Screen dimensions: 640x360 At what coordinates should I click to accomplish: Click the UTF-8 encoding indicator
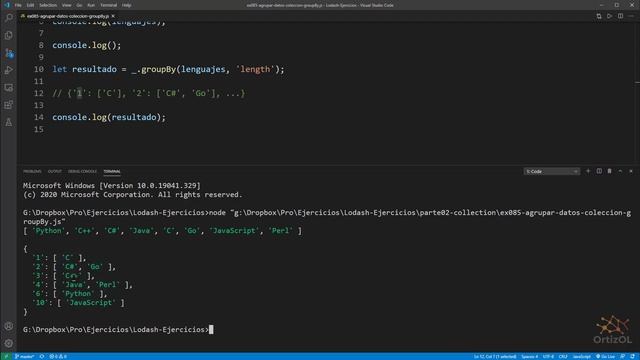548,357
